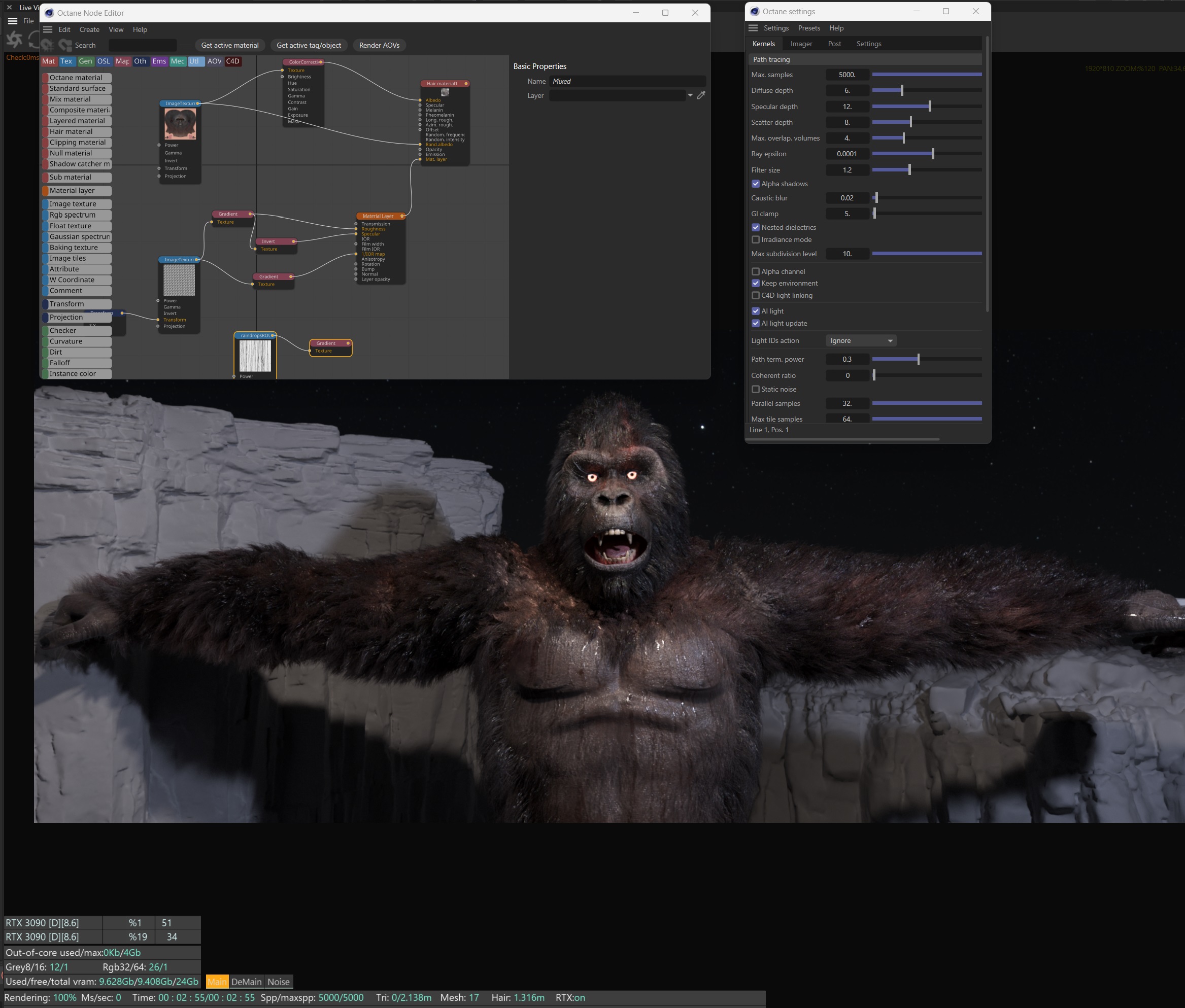This screenshot has height=1008, width=1185.
Task: Open the Octane settings hamburger menu icon
Action: [753, 28]
